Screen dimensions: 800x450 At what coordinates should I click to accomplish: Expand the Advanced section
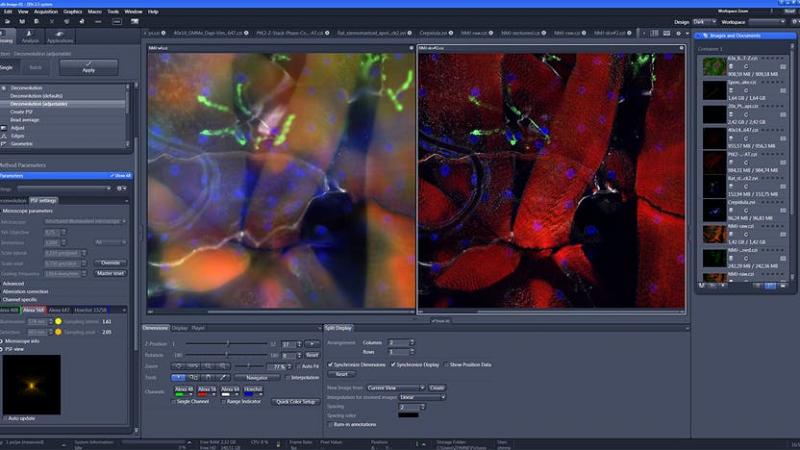click(x=13, y=283)
